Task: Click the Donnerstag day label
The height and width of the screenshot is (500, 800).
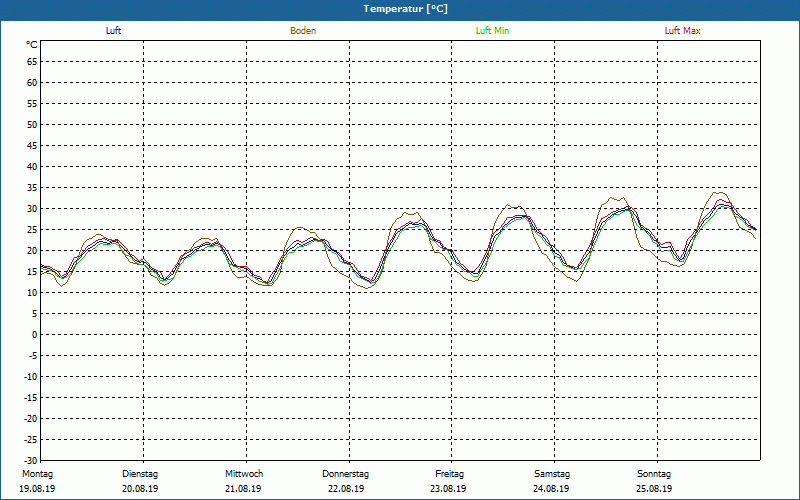Action: coord(345,474)
